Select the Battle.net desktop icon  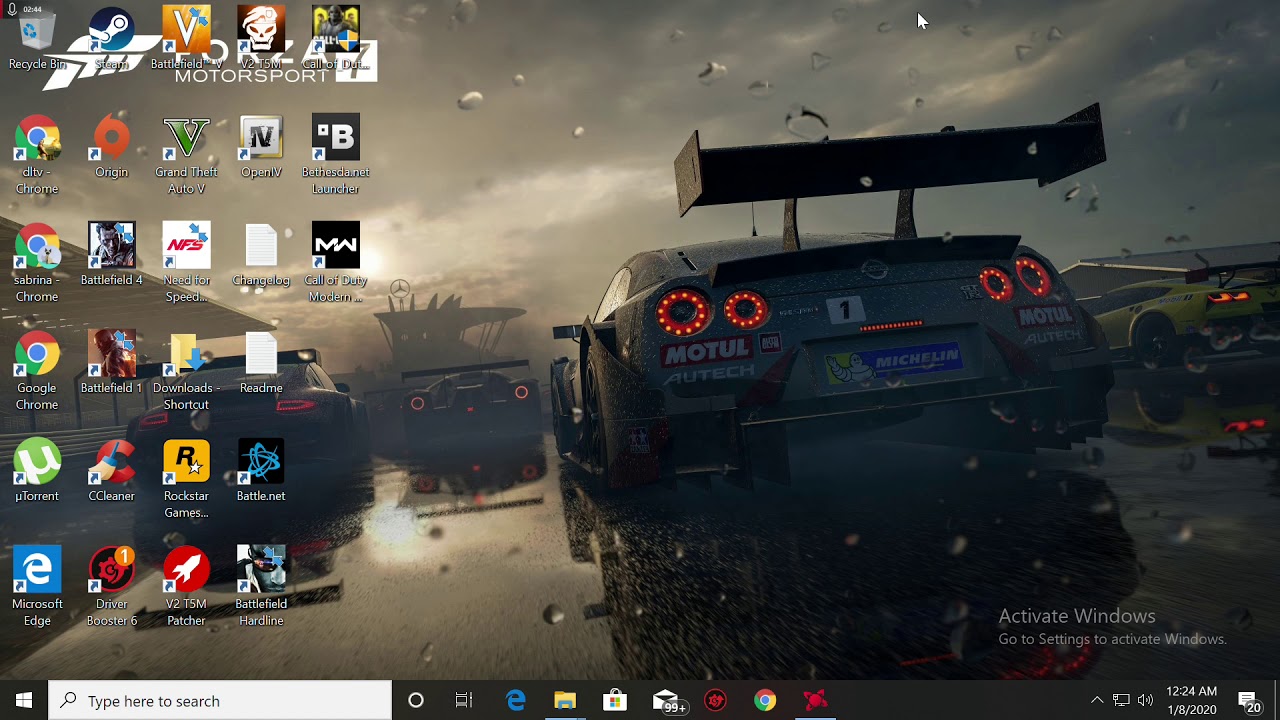tap(261, 472)
